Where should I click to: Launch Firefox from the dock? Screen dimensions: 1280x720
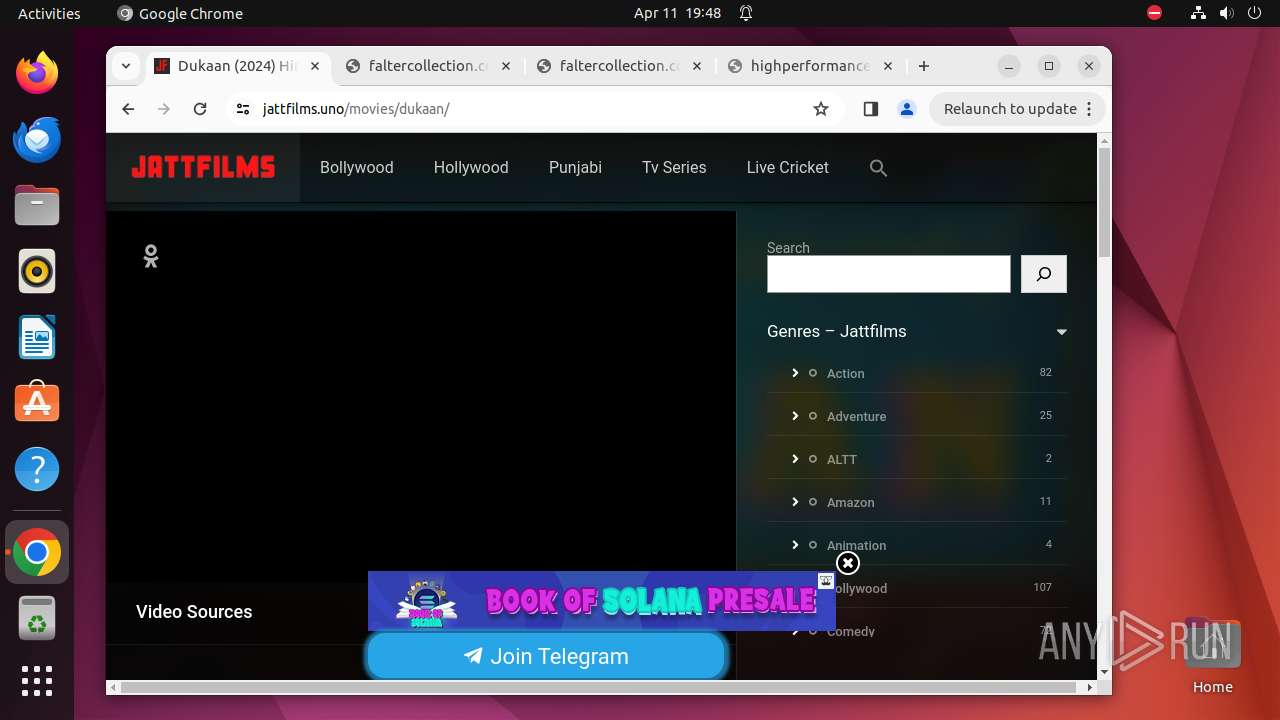[37, 73]
